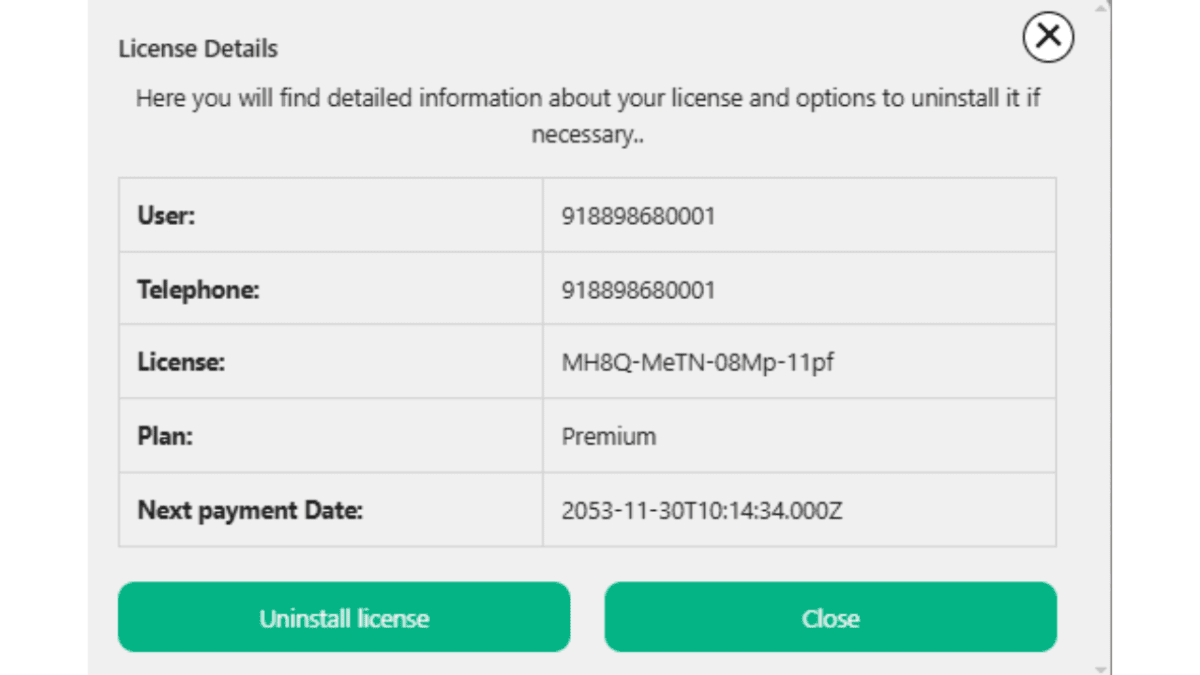Click the Uninstall license button
Viewport: 1200px width, 675px height.
pos(344,618)
